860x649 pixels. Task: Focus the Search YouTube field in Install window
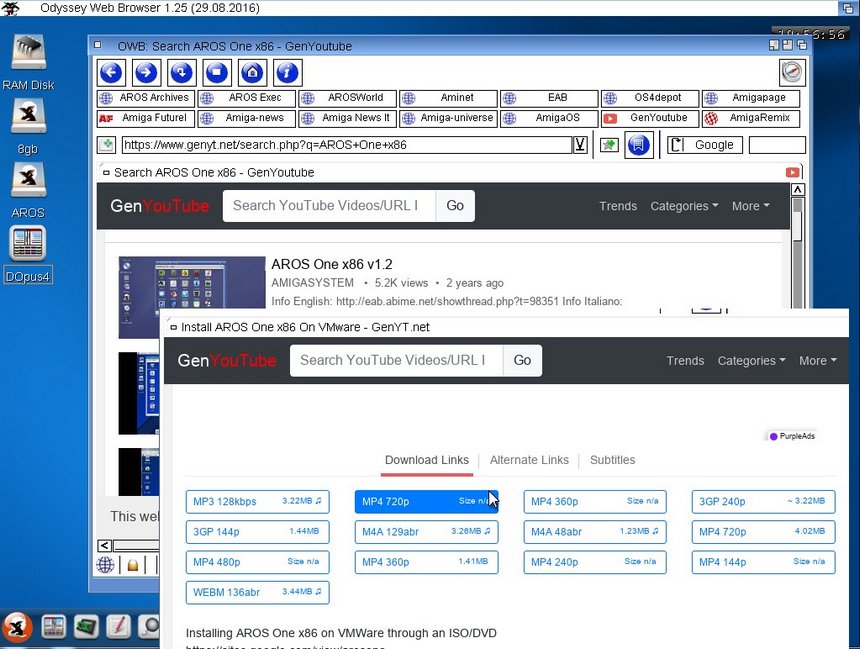(396, 360)
